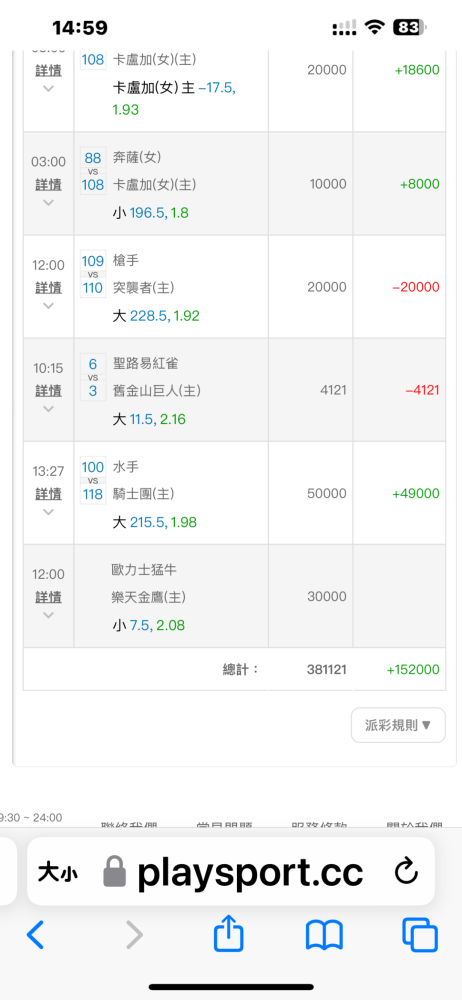This screenshot has height=1000, width=462.
Task: Tap the 100 vs 118 score box
Action: [93, 480]
